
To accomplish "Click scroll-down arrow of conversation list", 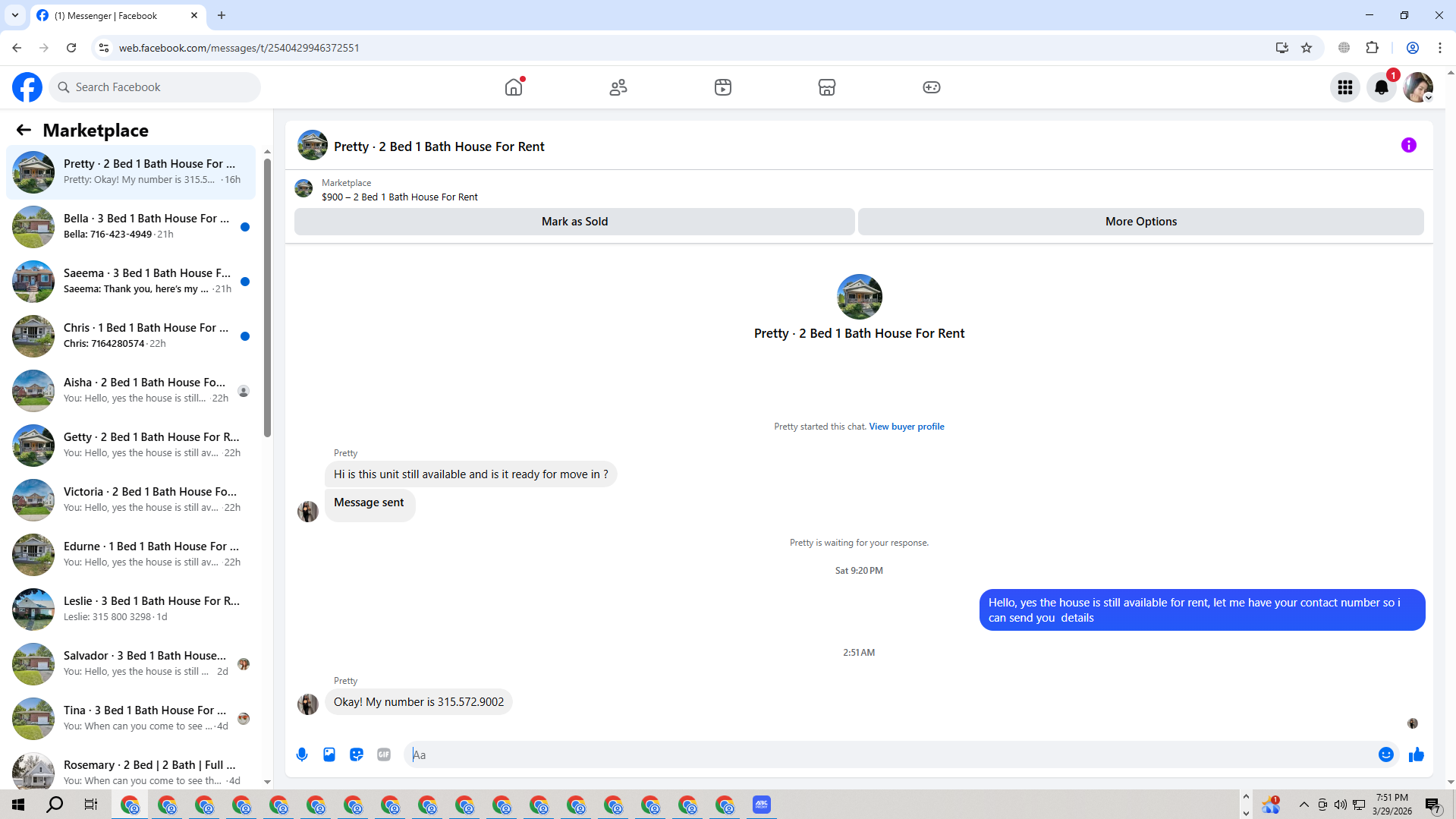I will 267,781.
